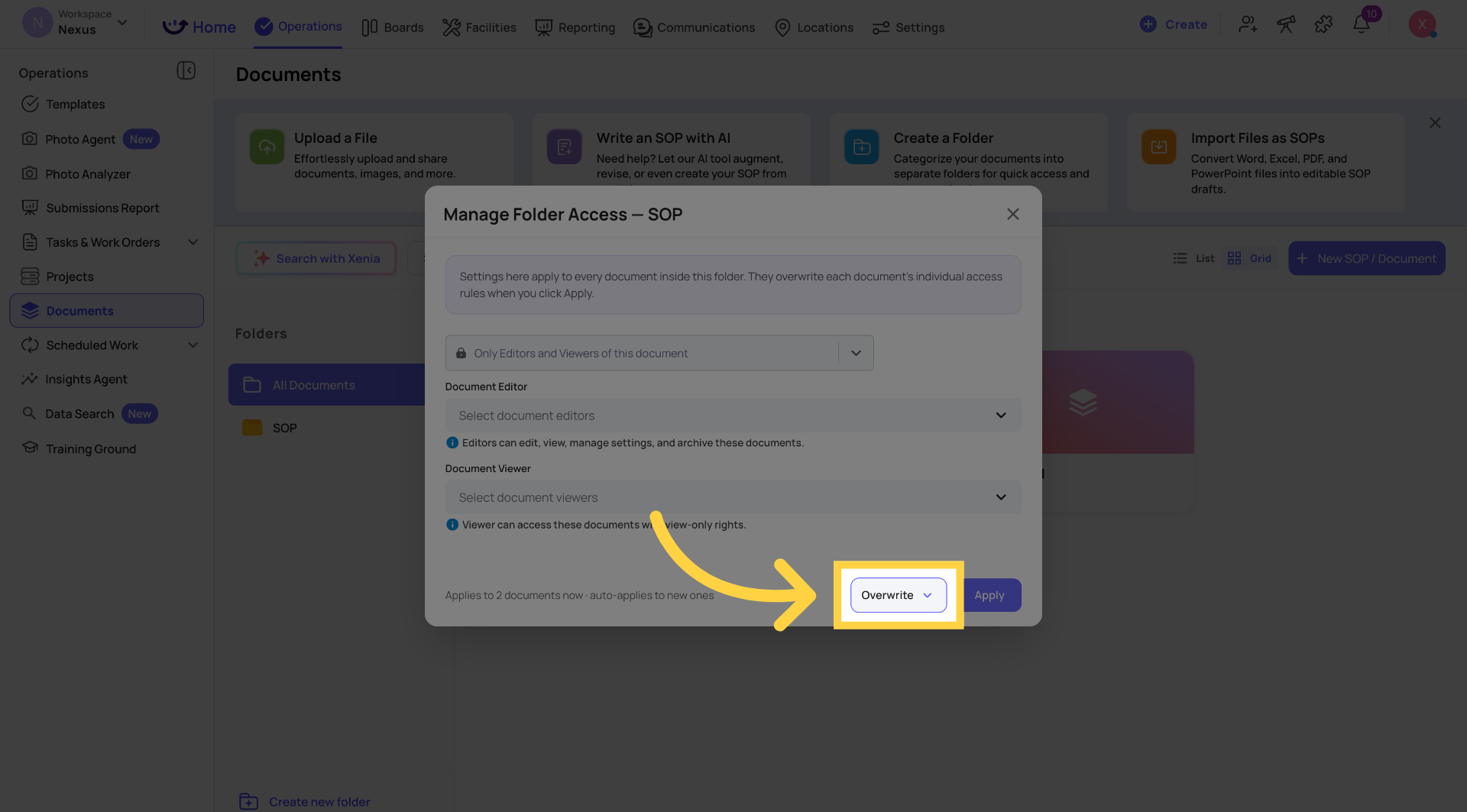
Task: Expand Scheduled Work chevron
Action: tap(193, 345)
